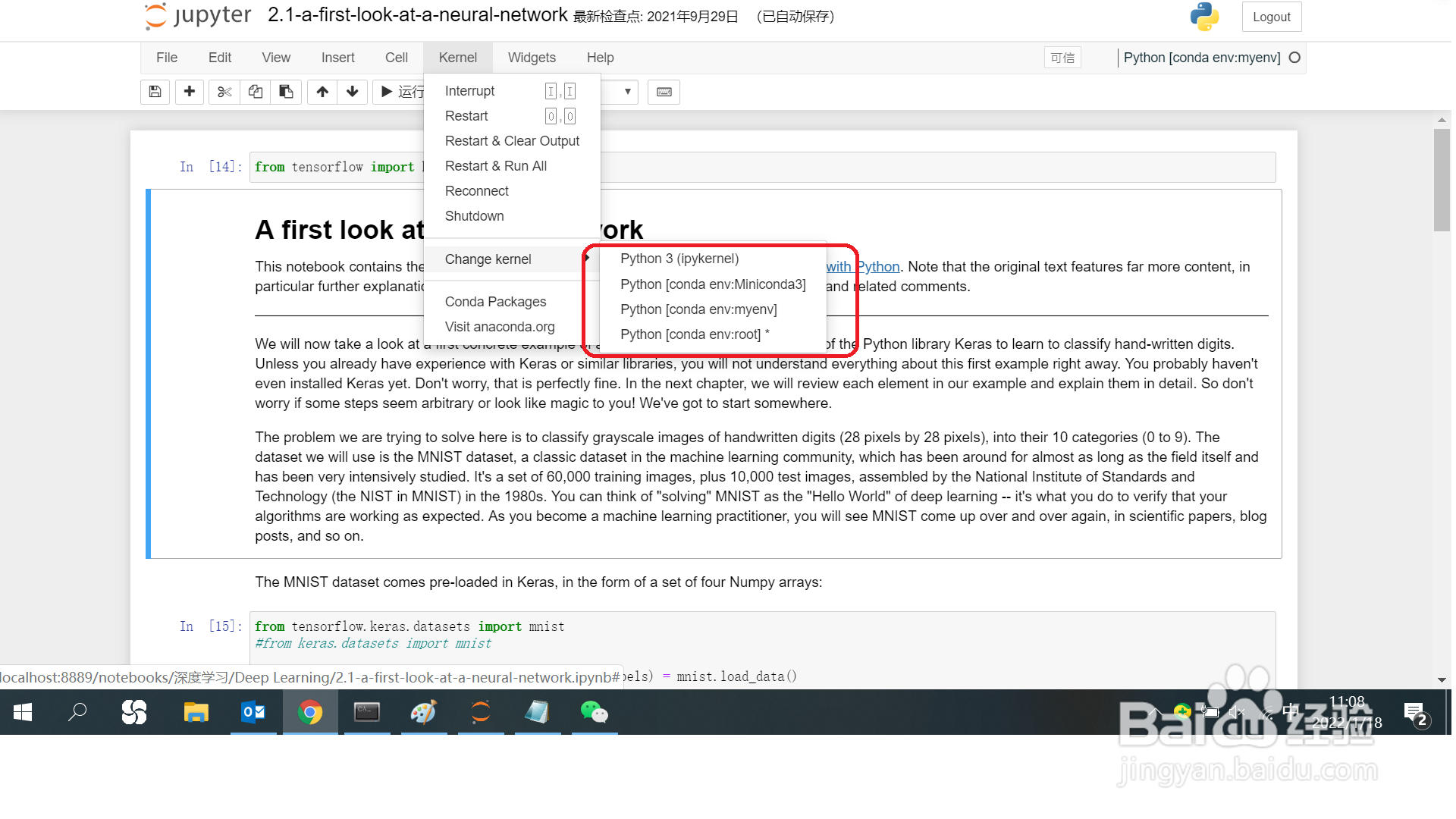Choose Reconnect kernel option
The height and width of the screenshot is (819, 1456).
[512, 191]
